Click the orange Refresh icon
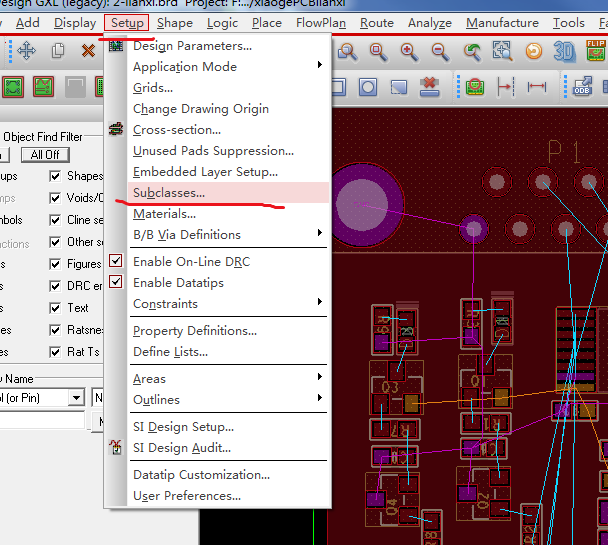This screenshot has height=545, width=608. click(534, 51)
